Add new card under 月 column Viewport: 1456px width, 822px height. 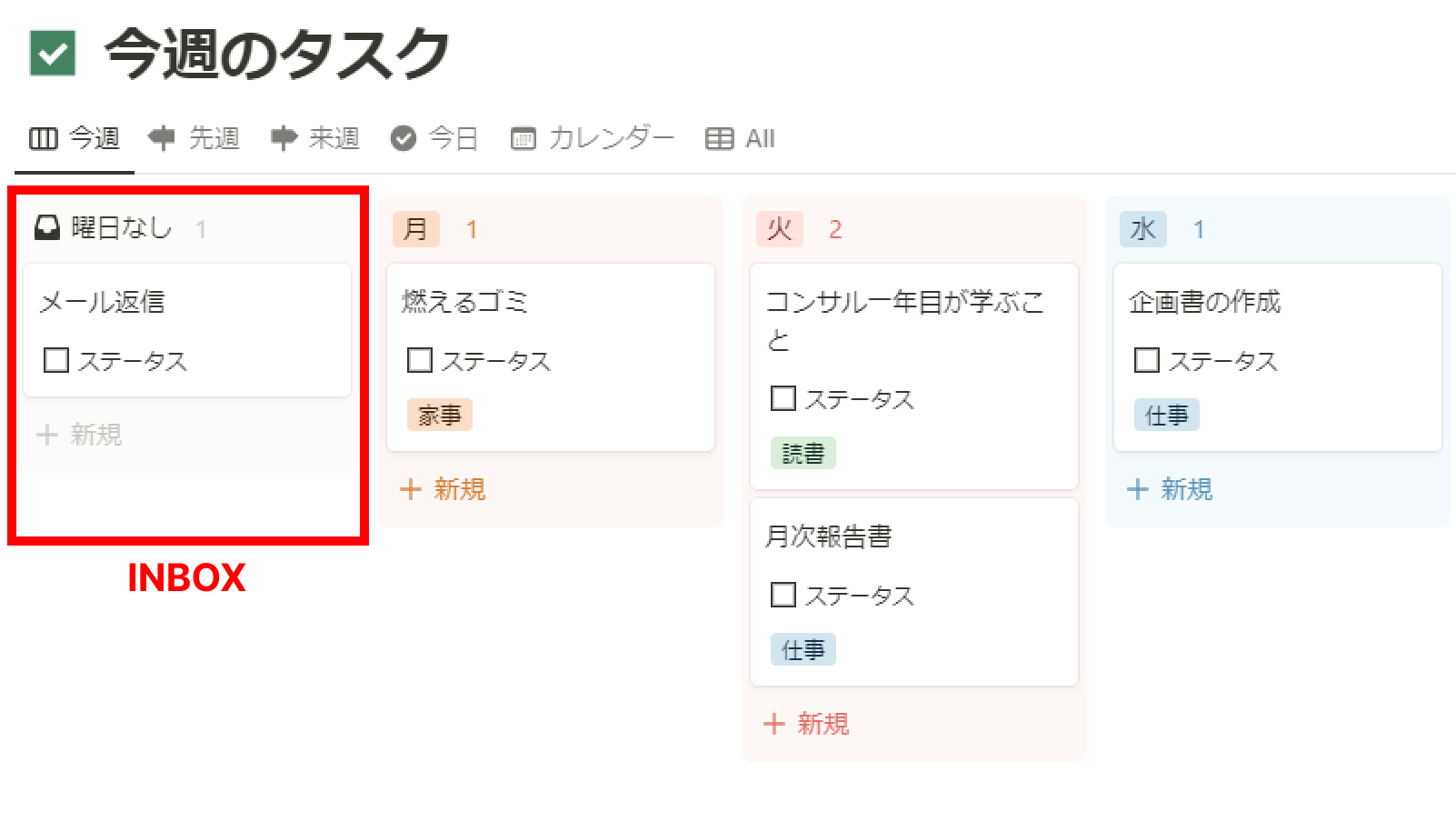click(444, 489)
